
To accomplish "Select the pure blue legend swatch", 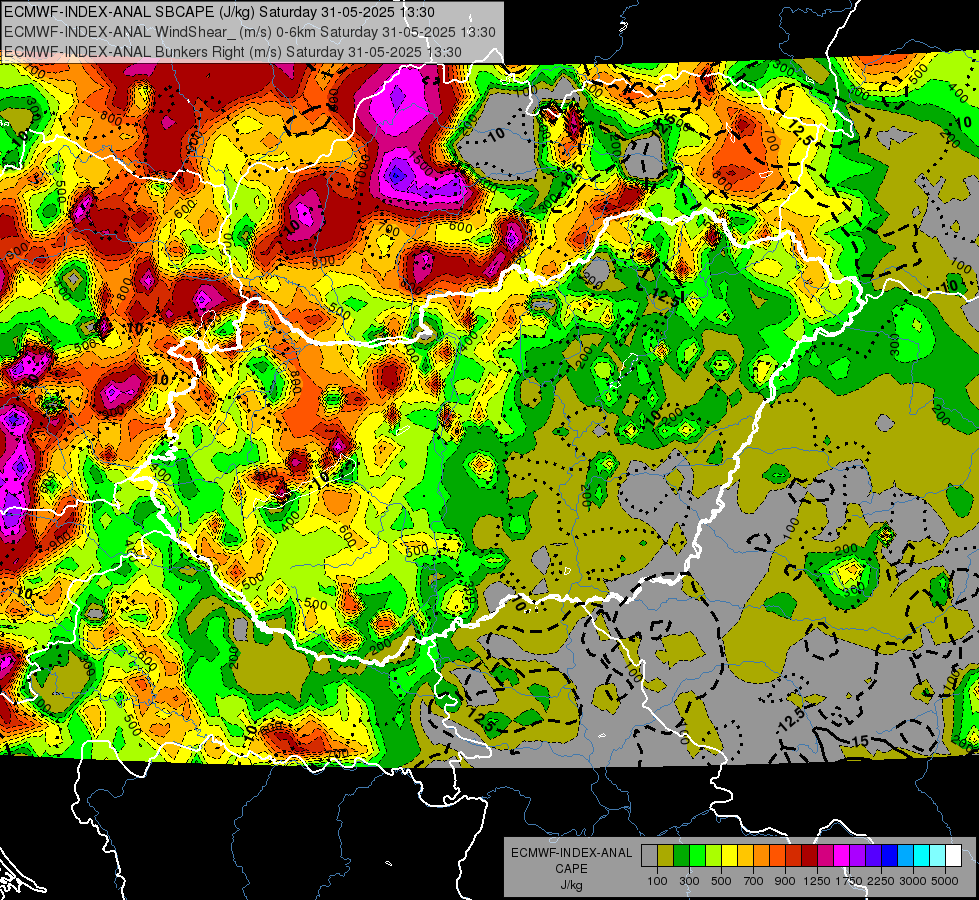I will [890, 856].
